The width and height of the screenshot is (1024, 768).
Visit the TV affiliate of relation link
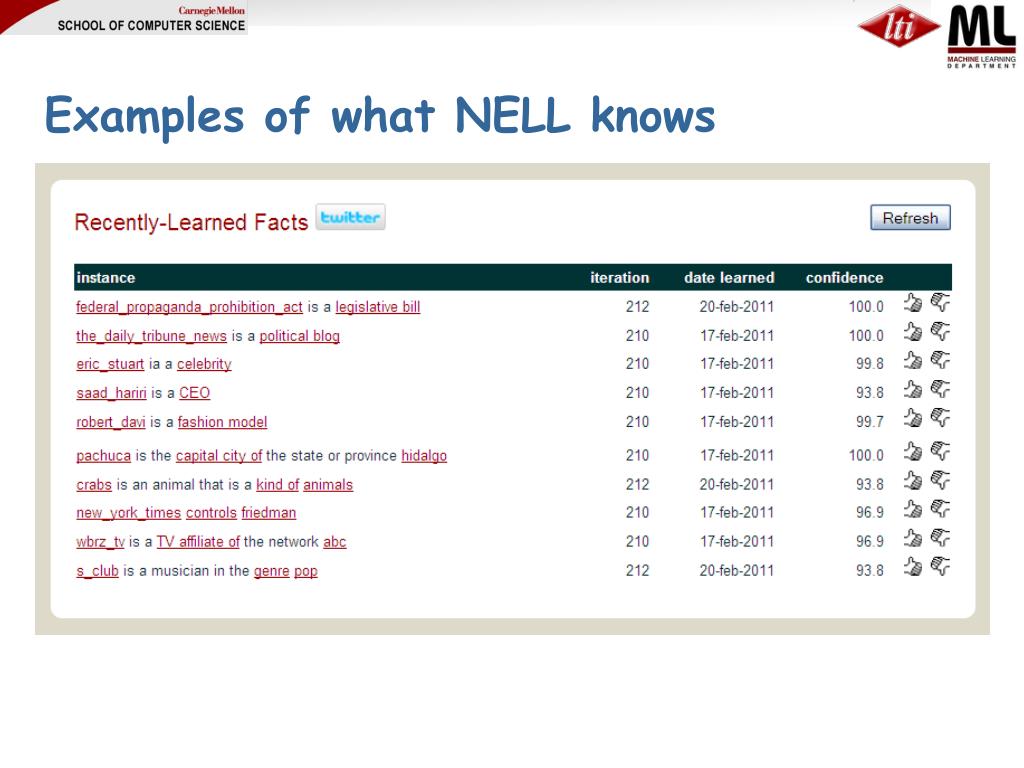[x=198, y=541]
